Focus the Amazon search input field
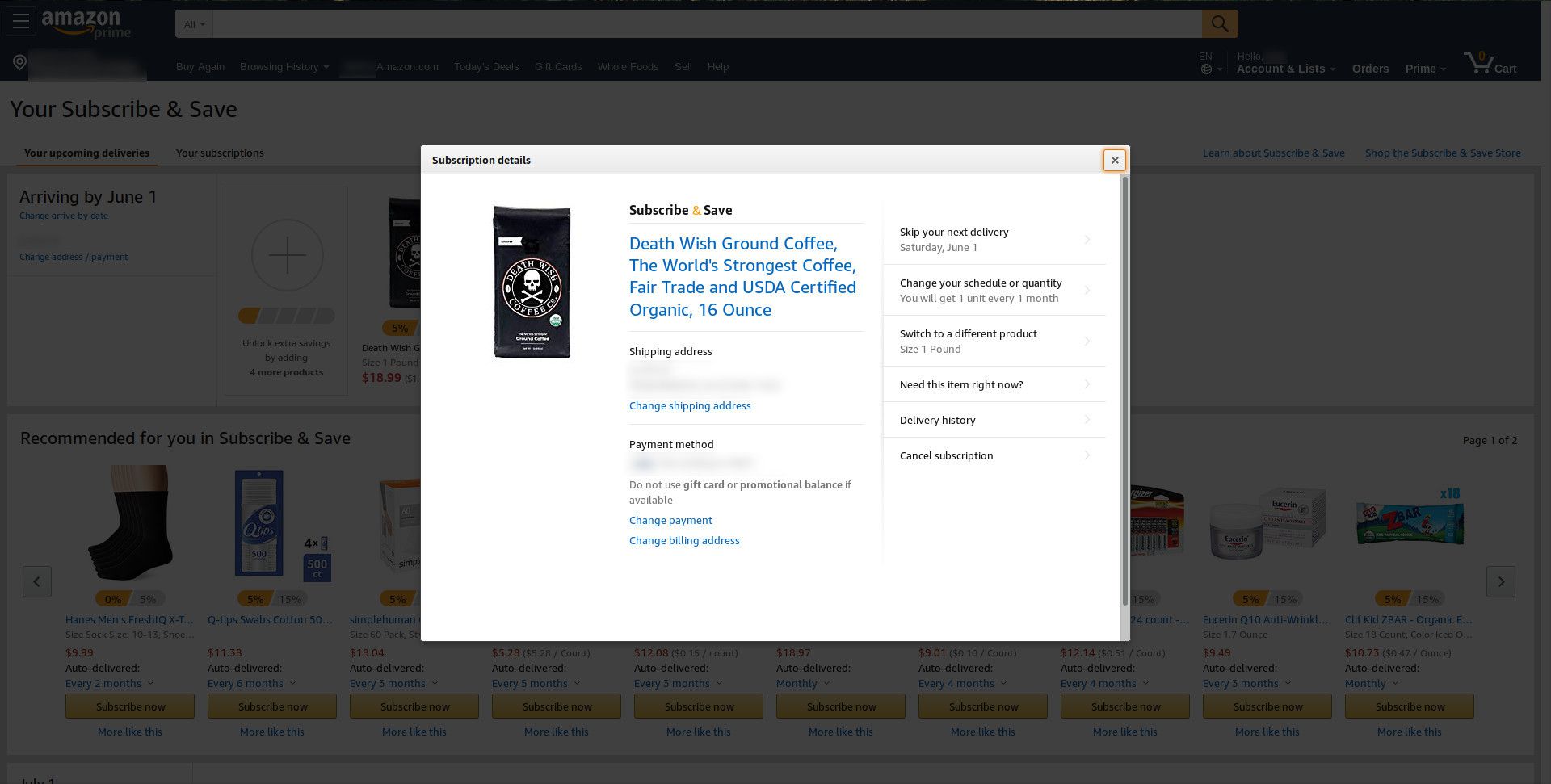The width and height of the screenshot is (1551, 784). coord(708,24)
